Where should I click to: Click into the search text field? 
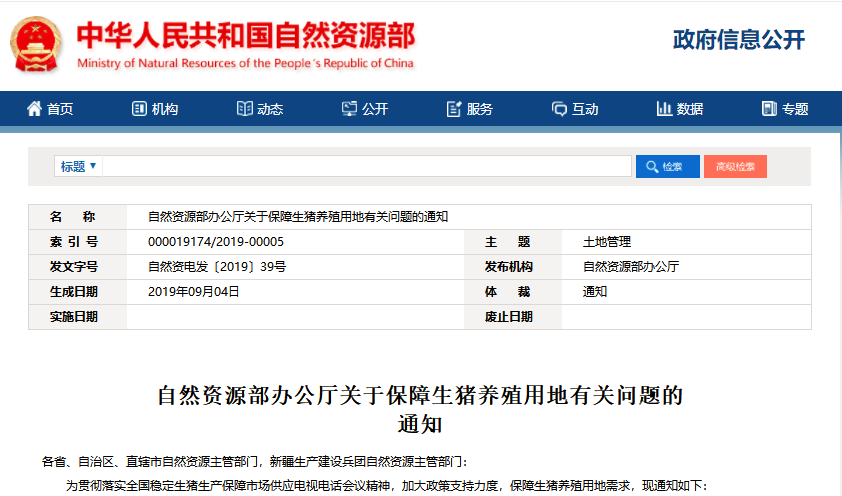(x=367, y=166)
